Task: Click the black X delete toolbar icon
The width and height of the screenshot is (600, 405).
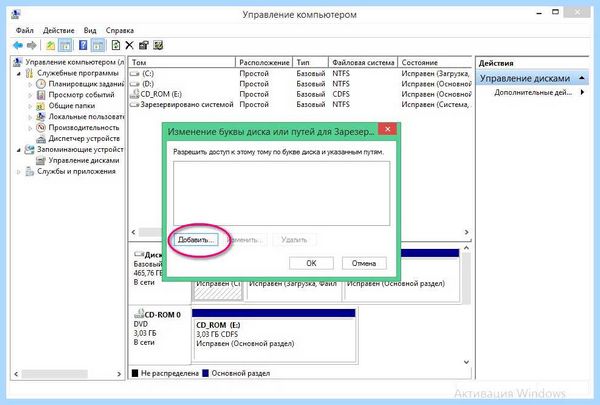Action: click(x=129, y=46)
